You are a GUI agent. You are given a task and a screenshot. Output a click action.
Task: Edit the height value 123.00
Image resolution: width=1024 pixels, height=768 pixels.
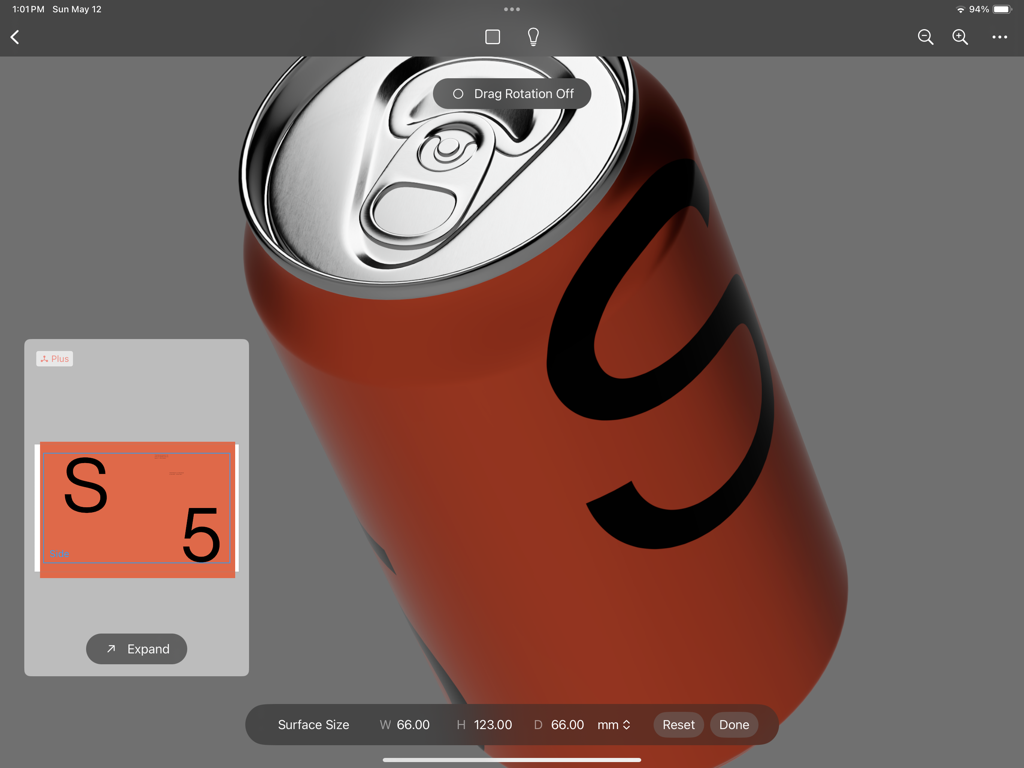pyautogui.click(x=494, y=724)
